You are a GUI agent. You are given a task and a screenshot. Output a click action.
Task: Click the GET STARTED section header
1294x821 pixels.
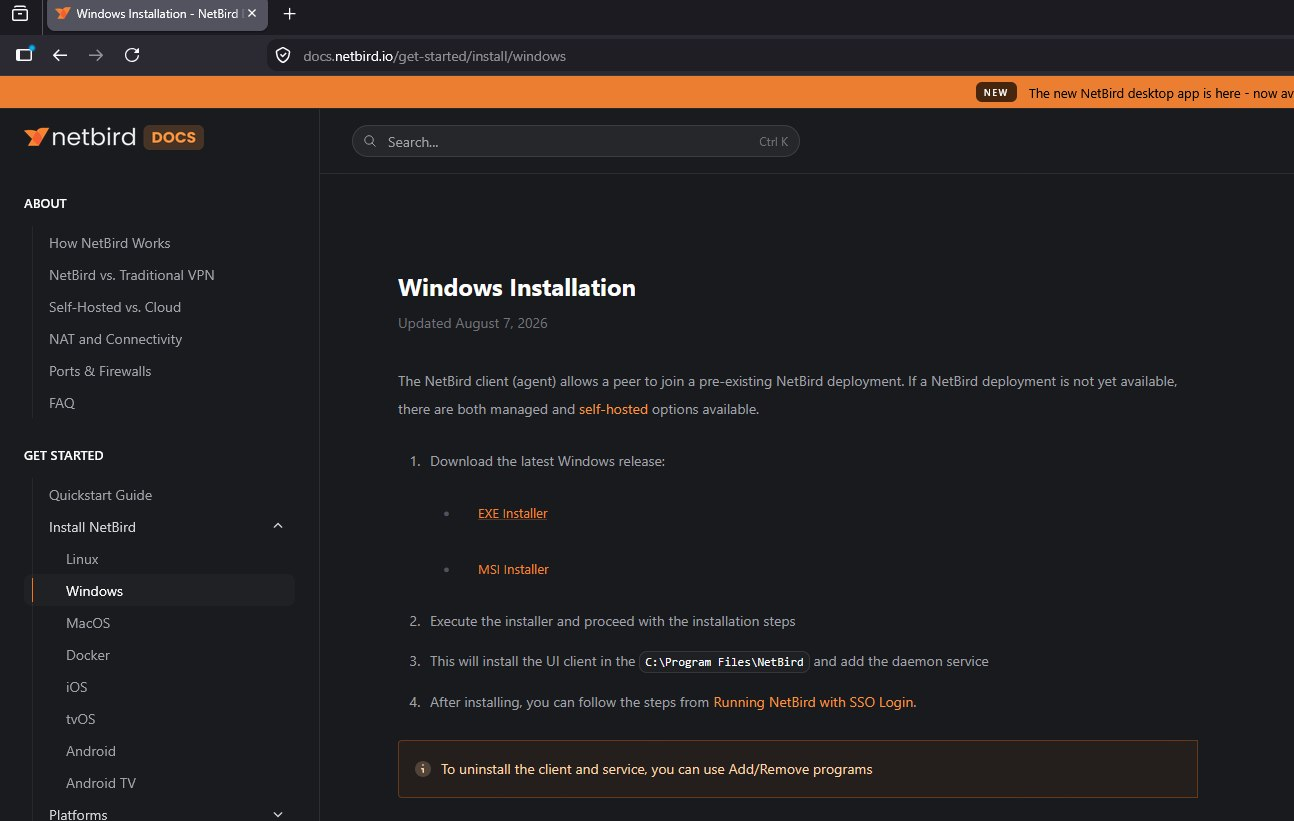pyautogui.click(x=64, y=455)
